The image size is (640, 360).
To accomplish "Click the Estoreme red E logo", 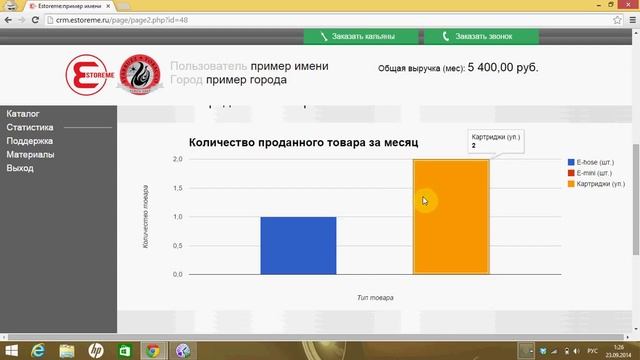I will 90,75.
